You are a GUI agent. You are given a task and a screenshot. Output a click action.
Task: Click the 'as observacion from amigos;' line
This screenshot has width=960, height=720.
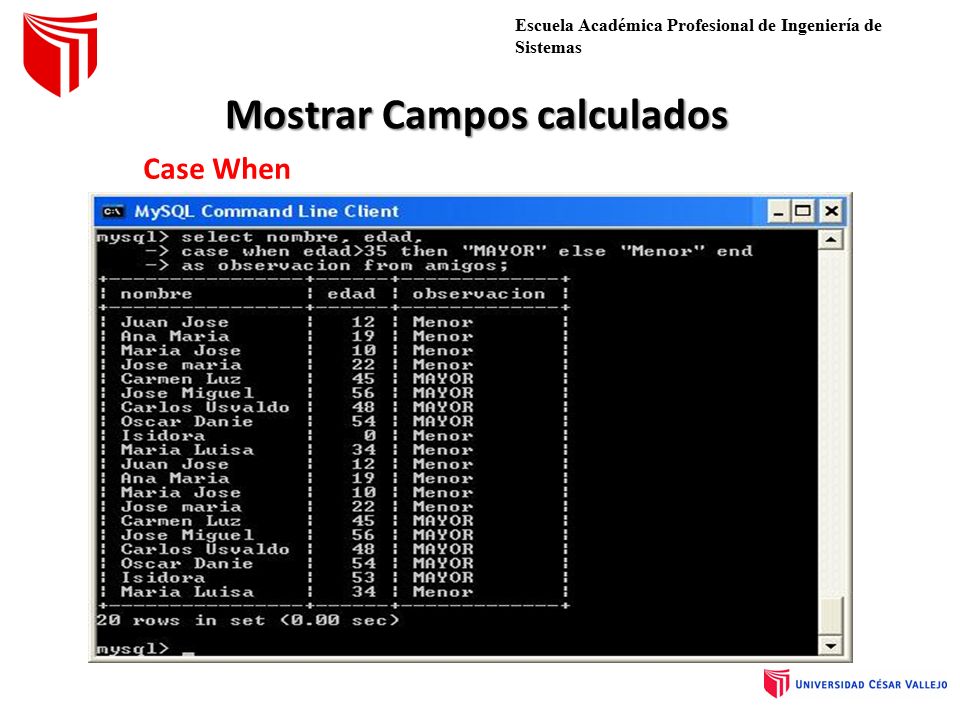coord(327,266)
